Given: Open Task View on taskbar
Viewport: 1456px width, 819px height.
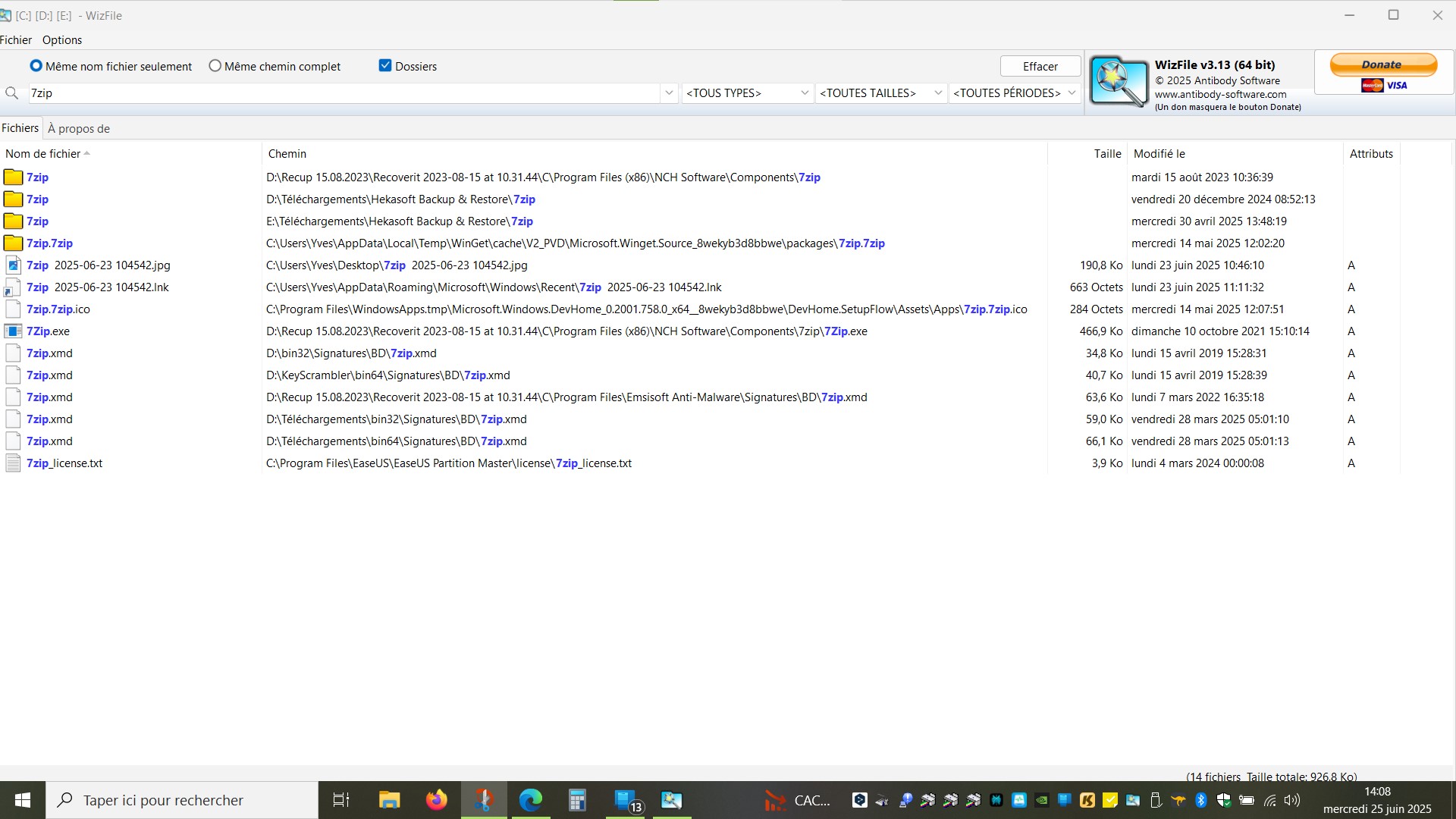Looking at the screenshot, I should 341,800.
